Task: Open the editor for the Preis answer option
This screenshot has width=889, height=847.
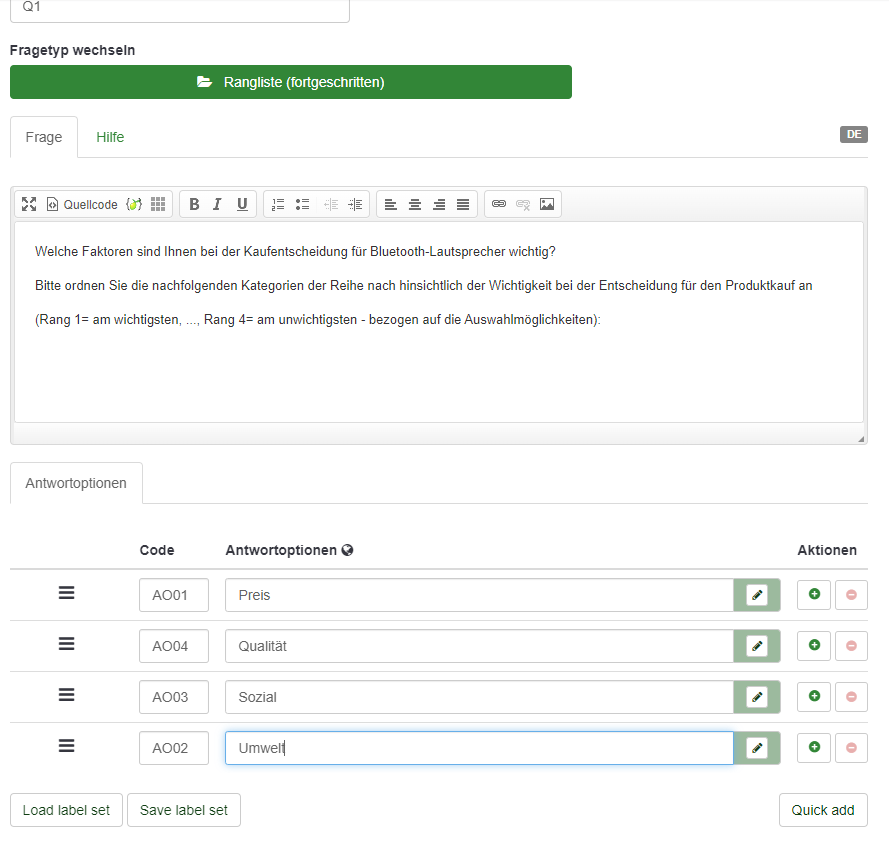Action: [x=757, y=595]
